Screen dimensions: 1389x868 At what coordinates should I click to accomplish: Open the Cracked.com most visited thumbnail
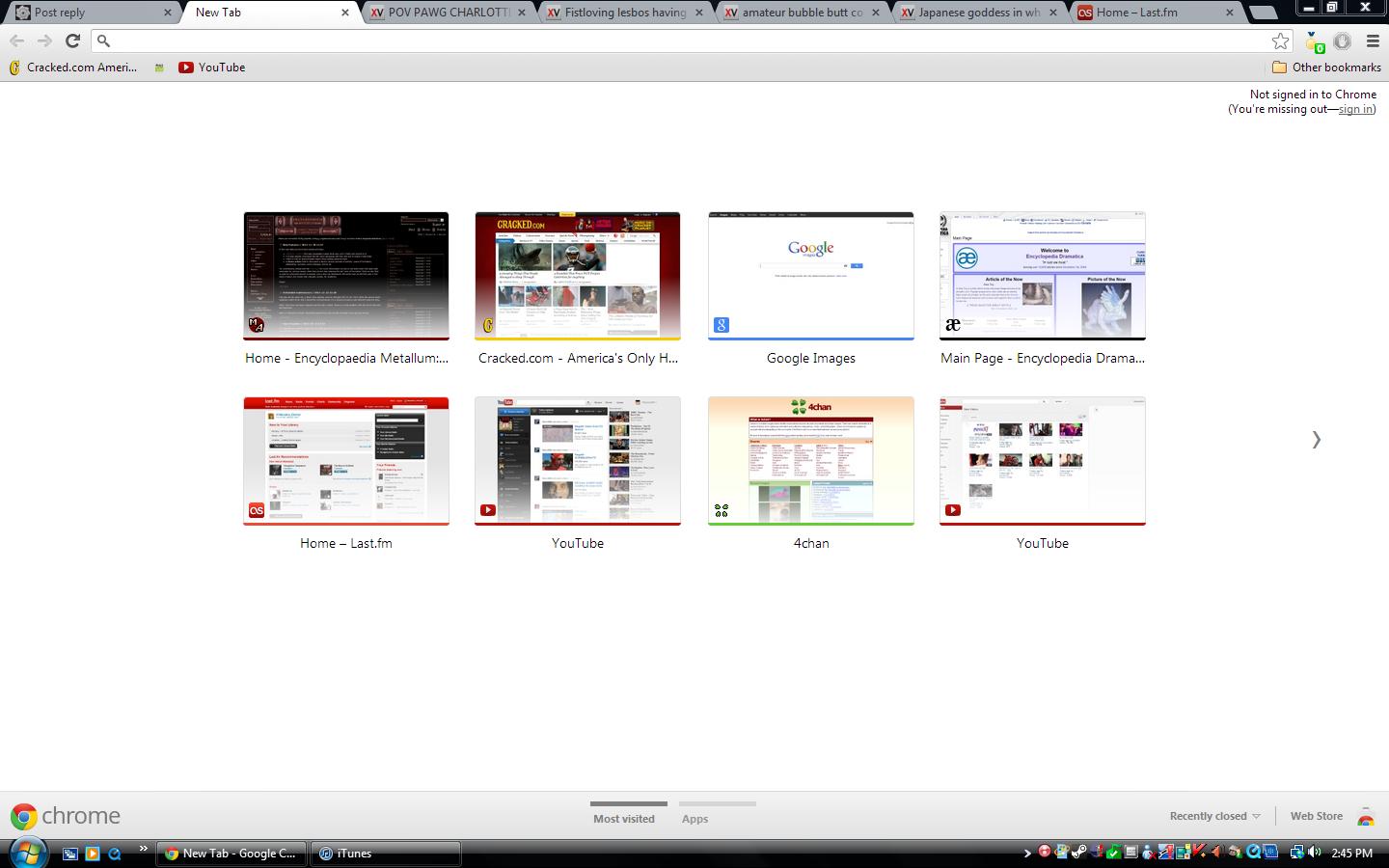578,276
